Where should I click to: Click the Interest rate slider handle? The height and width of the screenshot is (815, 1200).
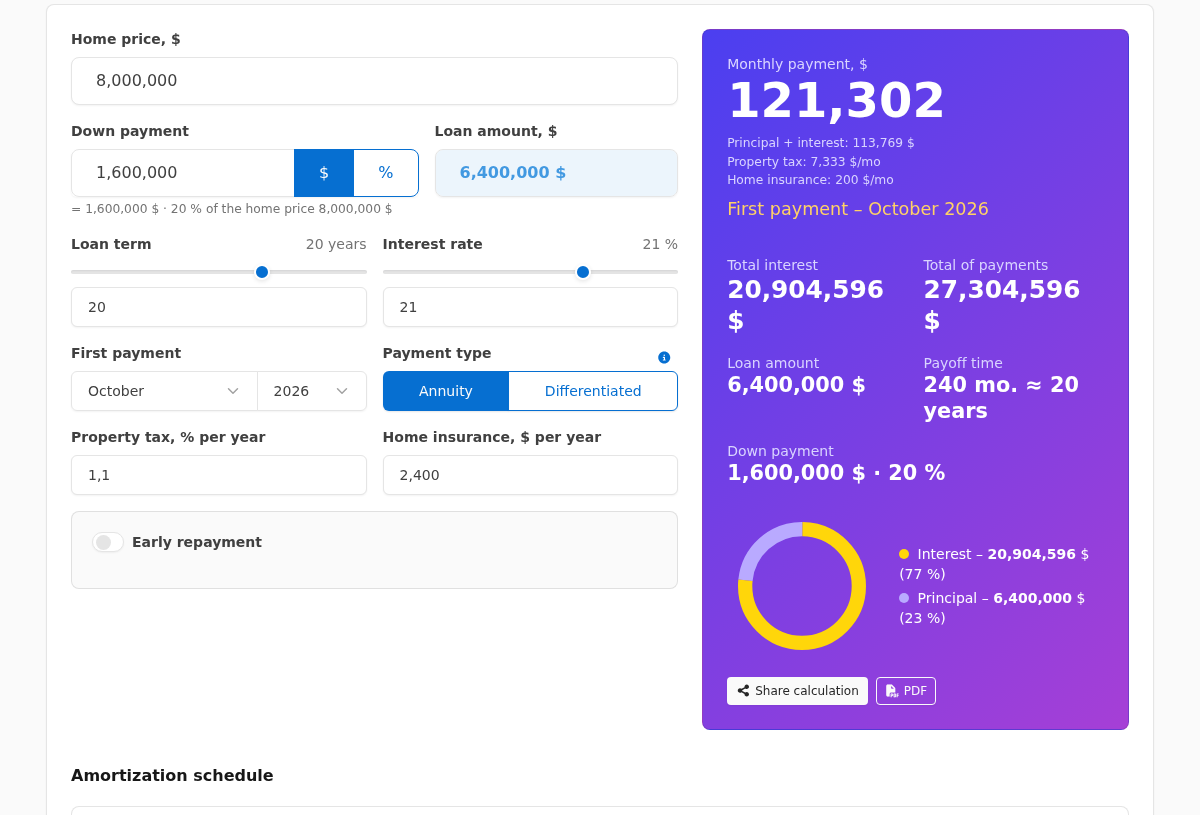pos(583,272)
